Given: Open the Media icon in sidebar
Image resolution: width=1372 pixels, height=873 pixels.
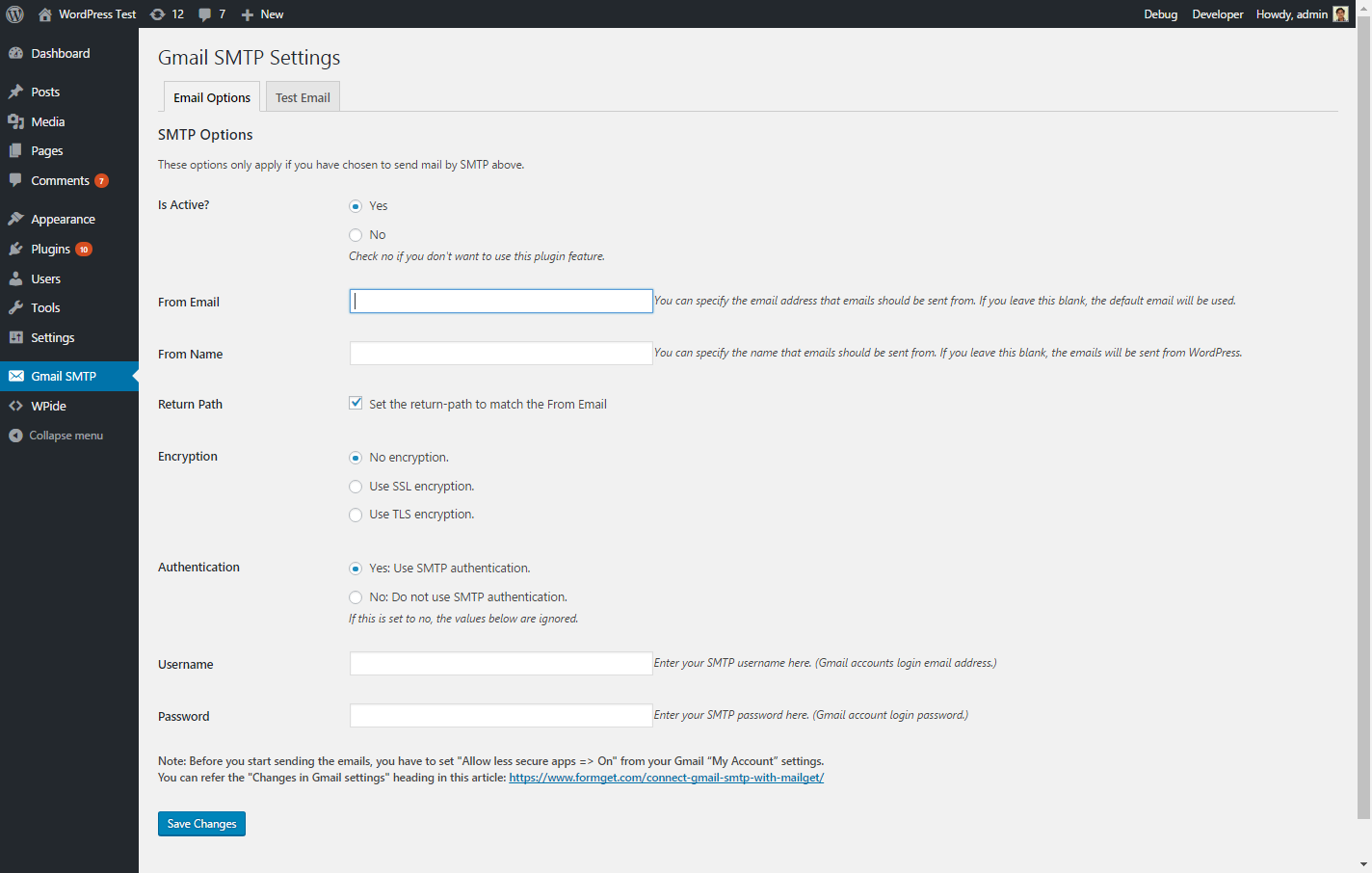Looking at the screenshot, I should coord(15,122).
